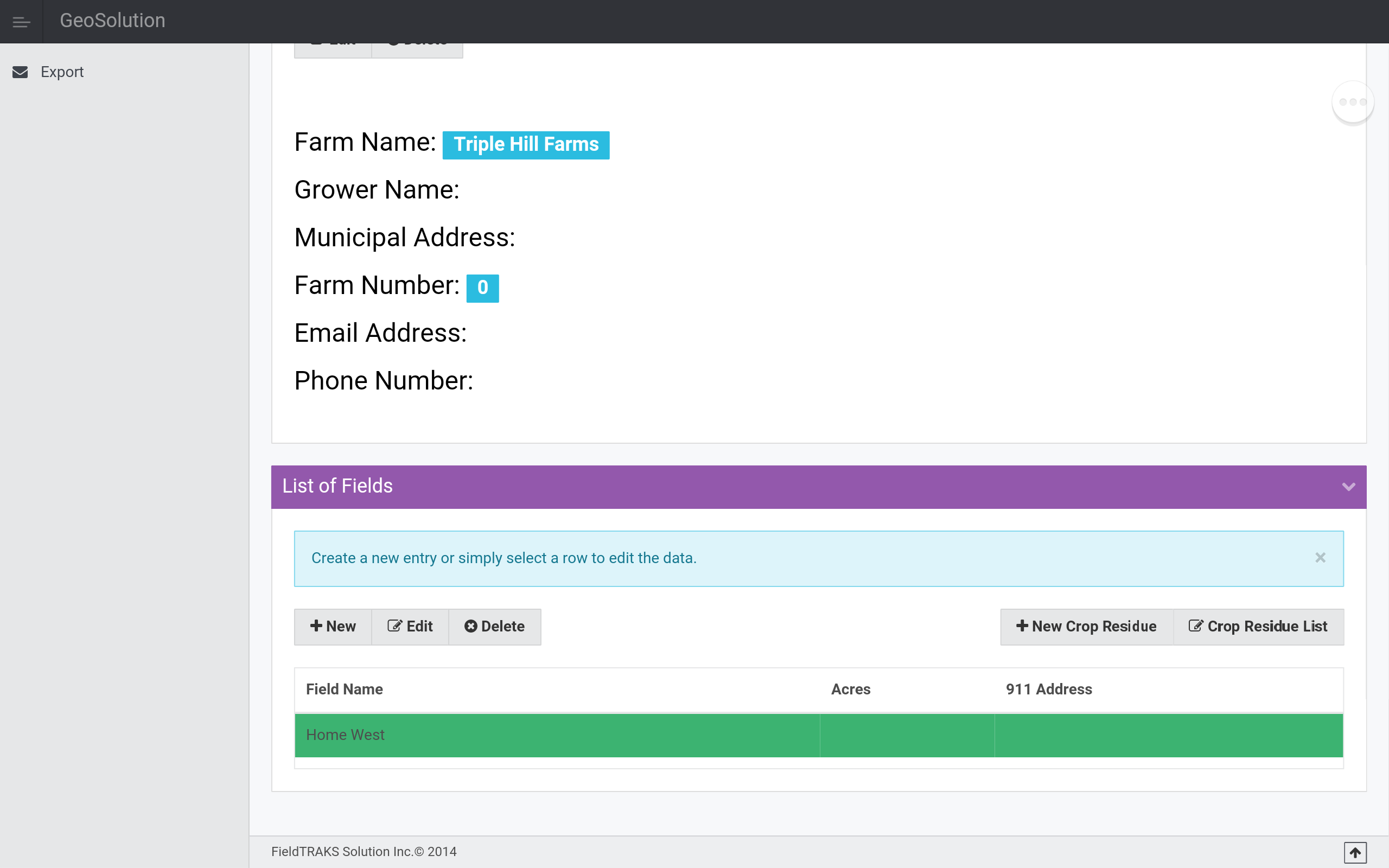Click the scroll-to-top arrow icon
The image size is (1389, 868).
click(x=1355, y=852)
